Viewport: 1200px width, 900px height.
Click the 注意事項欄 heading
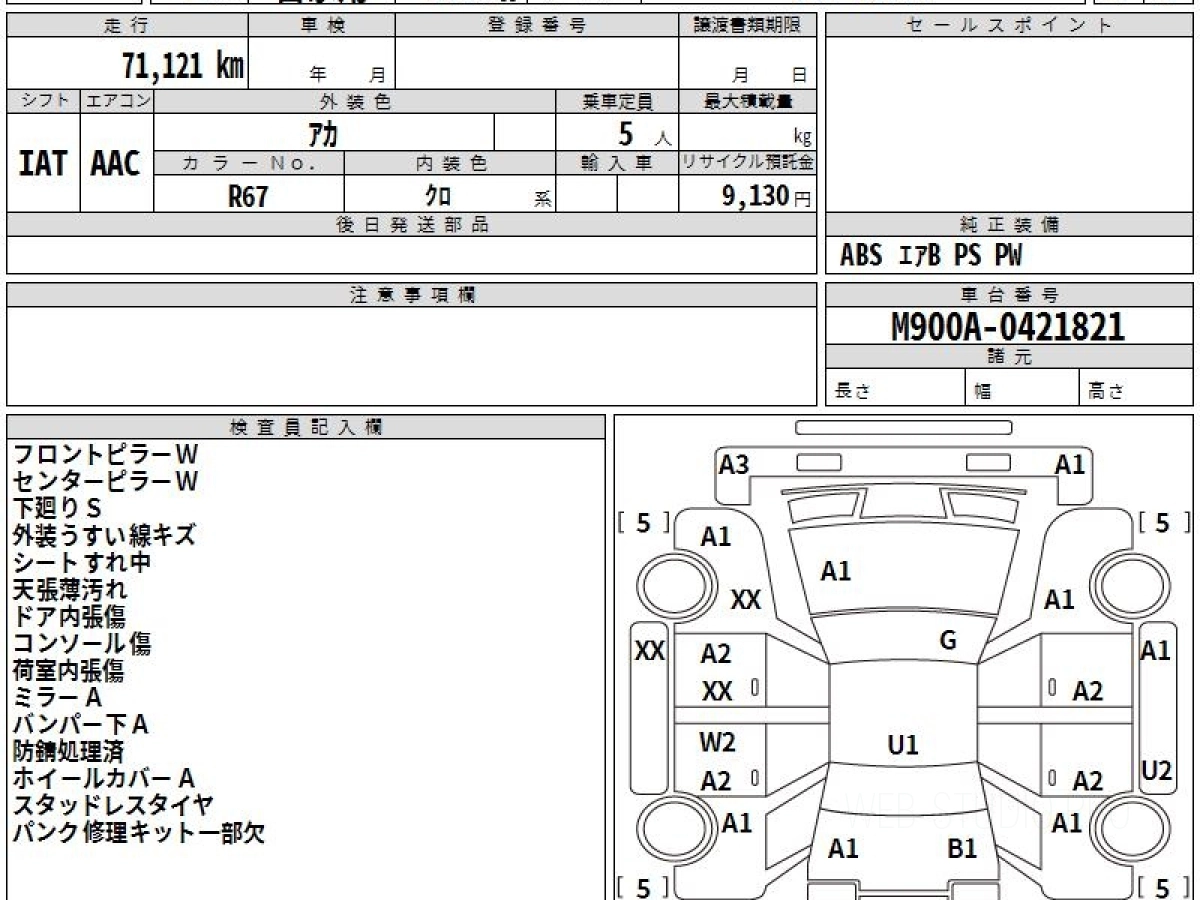(411, 295)
